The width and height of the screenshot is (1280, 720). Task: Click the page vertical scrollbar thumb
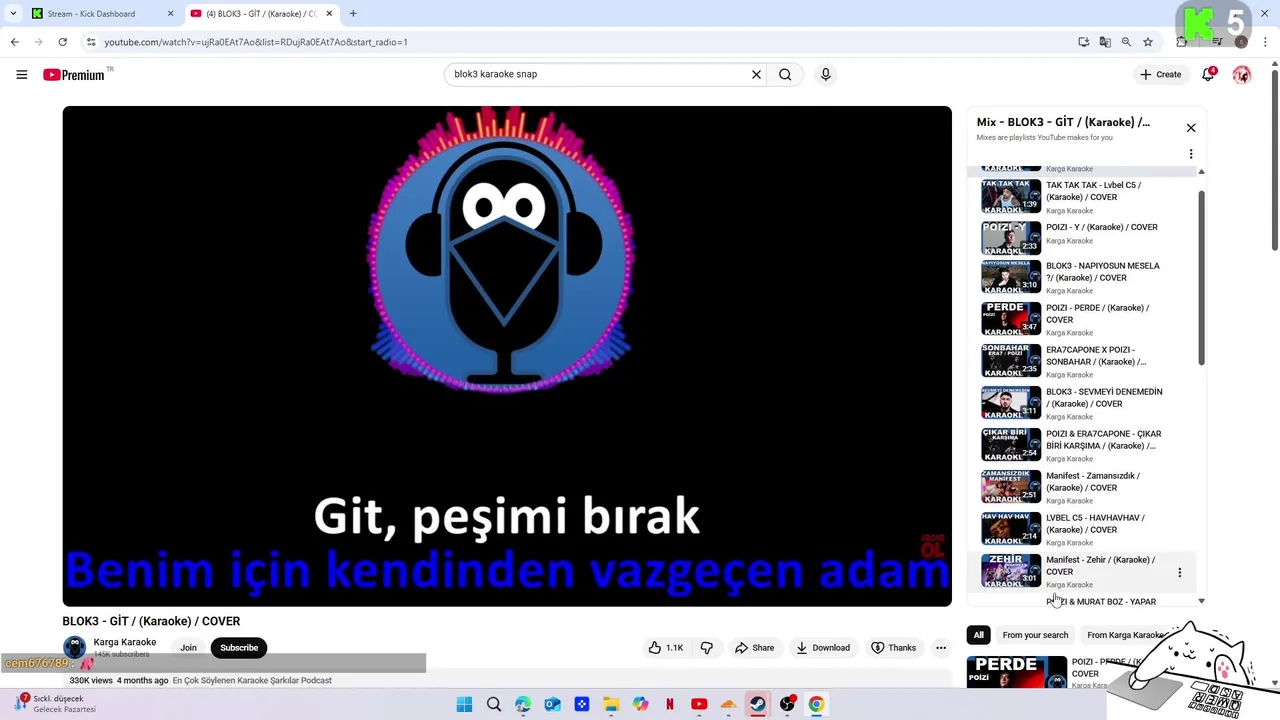[x=1274, y=160]
